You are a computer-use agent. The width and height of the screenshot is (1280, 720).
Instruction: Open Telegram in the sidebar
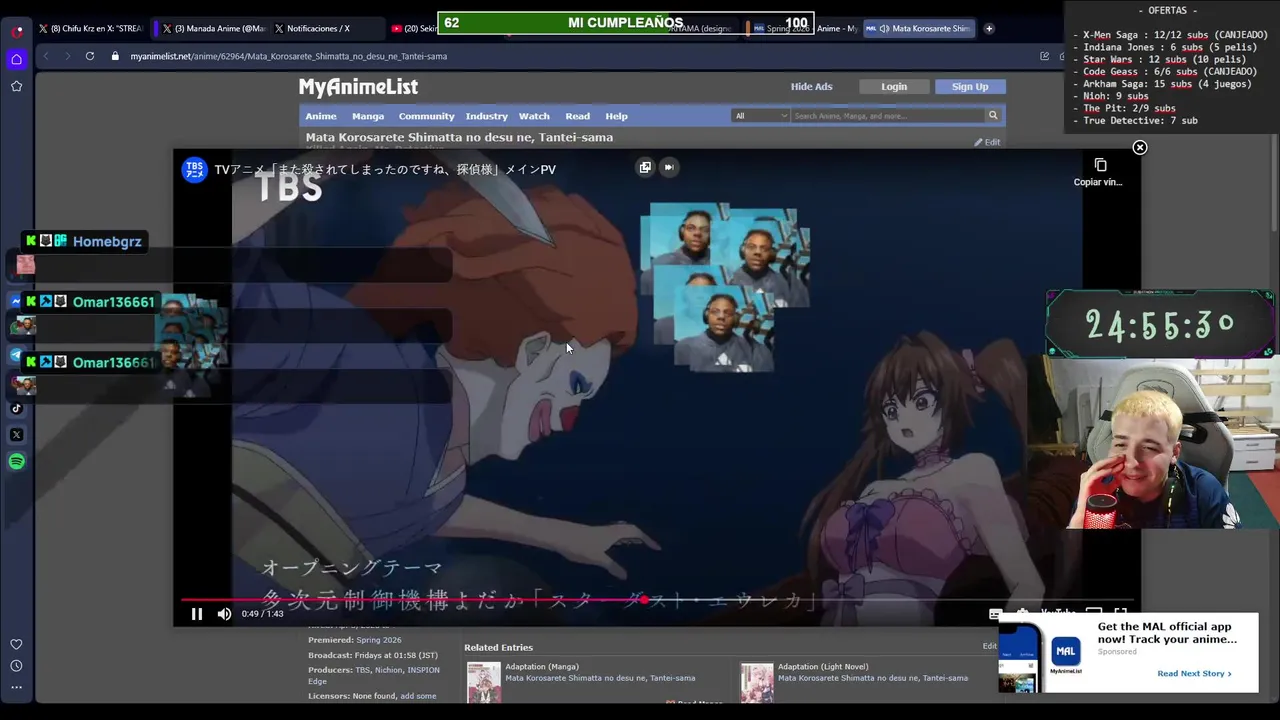(17, 355)
